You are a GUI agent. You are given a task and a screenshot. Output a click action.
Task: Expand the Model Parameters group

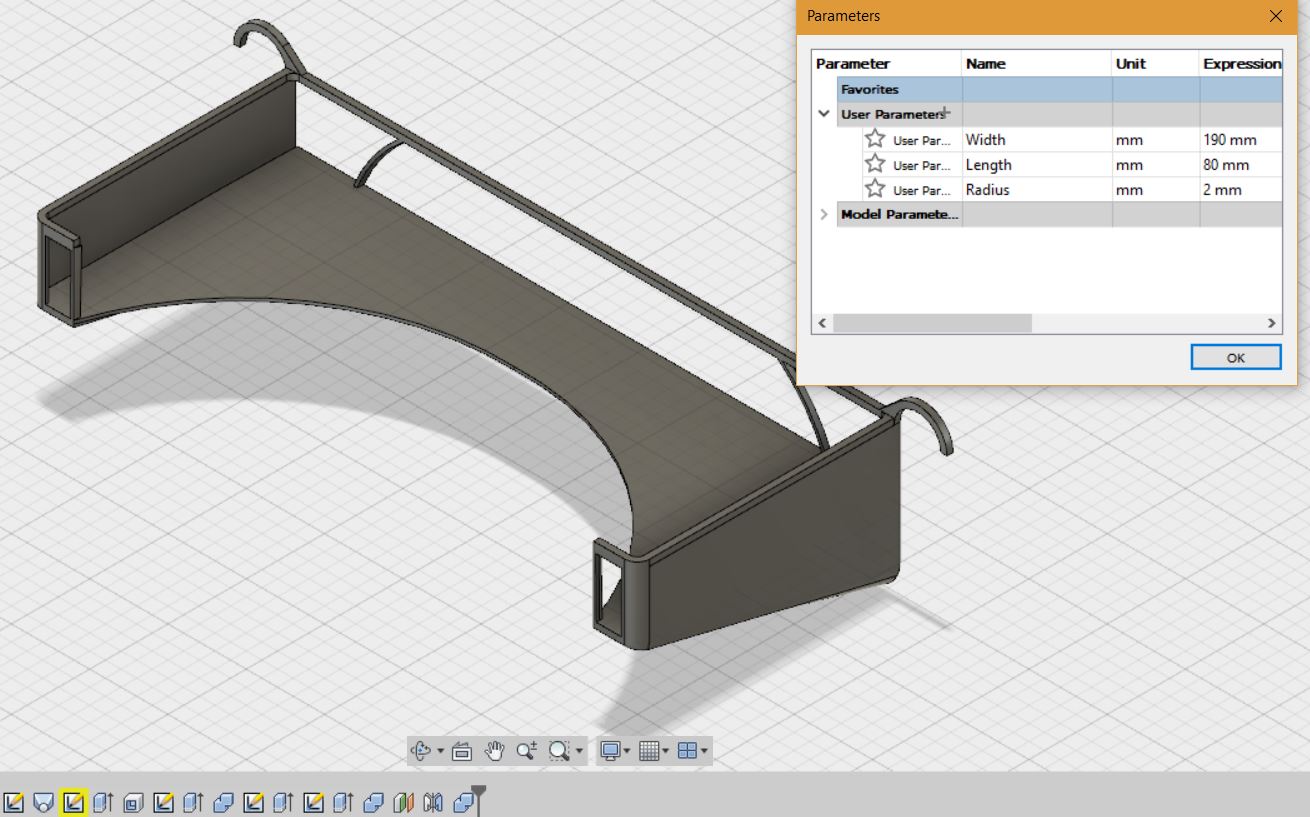pyautogui.click(x=824, y=214)
